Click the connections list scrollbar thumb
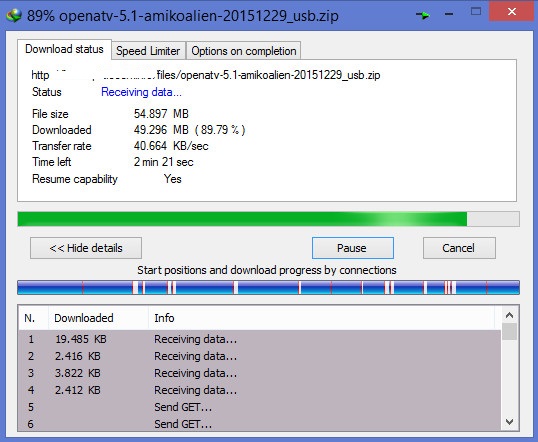 (510, 332)
